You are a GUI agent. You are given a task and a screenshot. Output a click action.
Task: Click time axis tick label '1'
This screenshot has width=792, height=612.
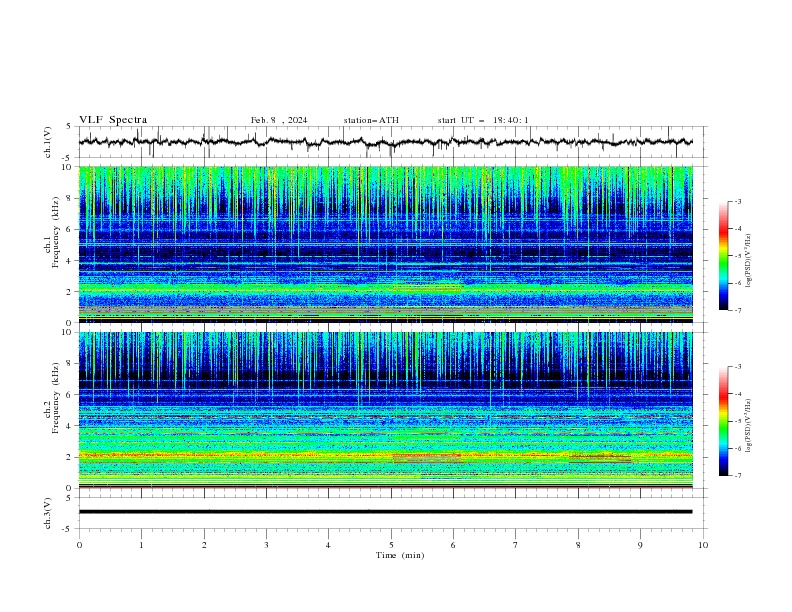[x=141, y=545]
